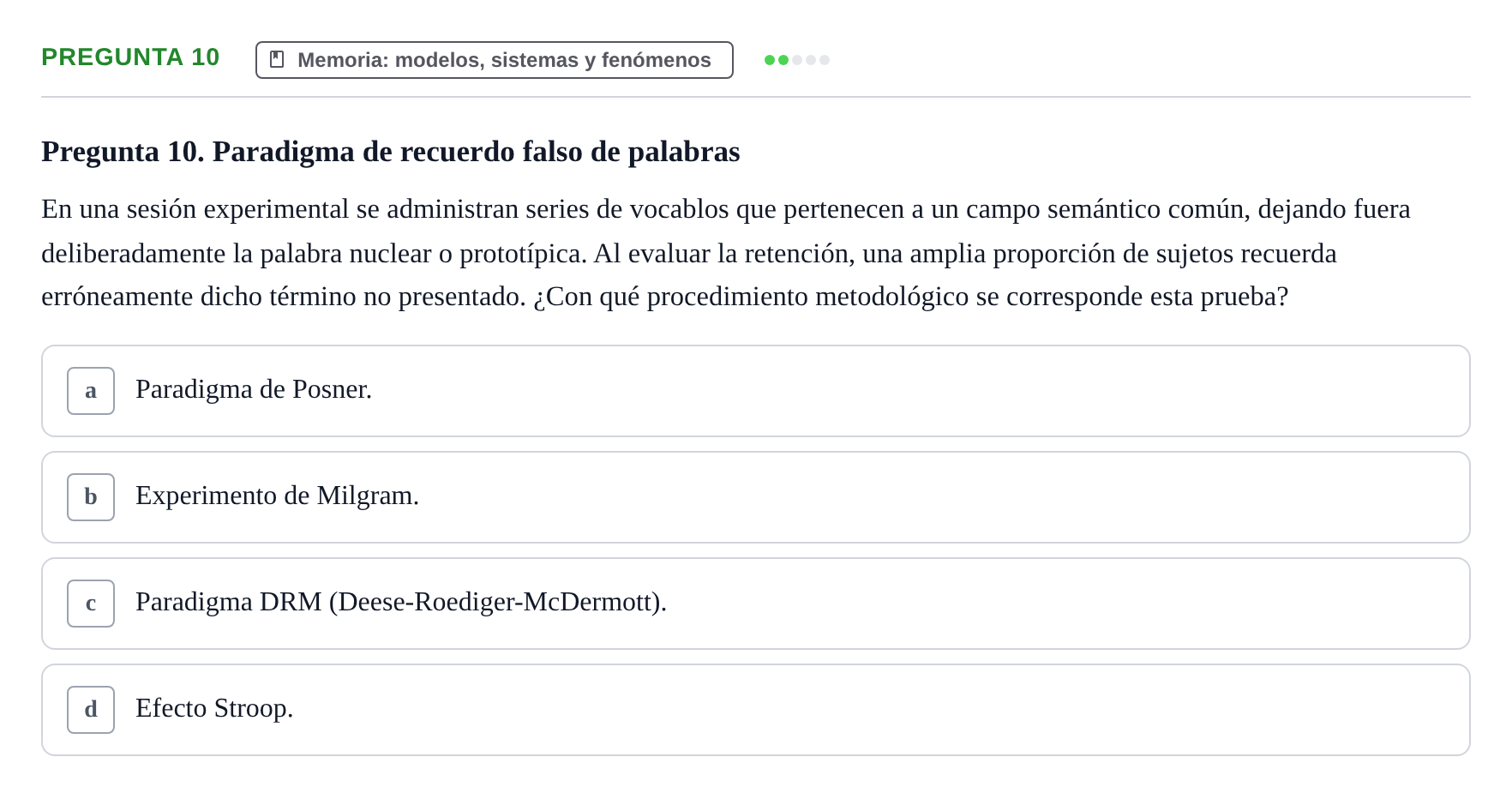Click the question title about recuerdo falso
Screen dimensions: 1512x799
(x=391, y=152)
